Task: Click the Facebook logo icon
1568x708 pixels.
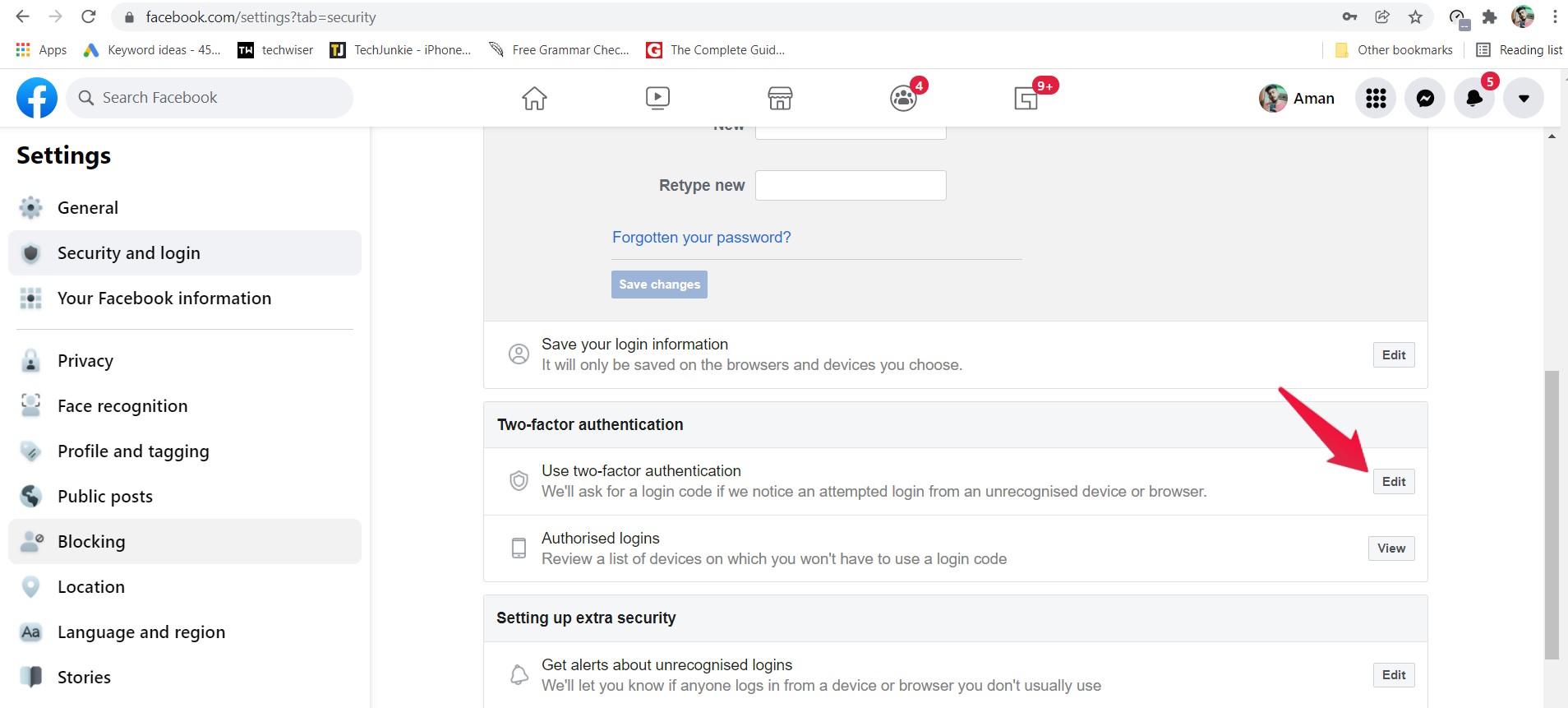Action: pyautogui.click(x=37, y=98)
